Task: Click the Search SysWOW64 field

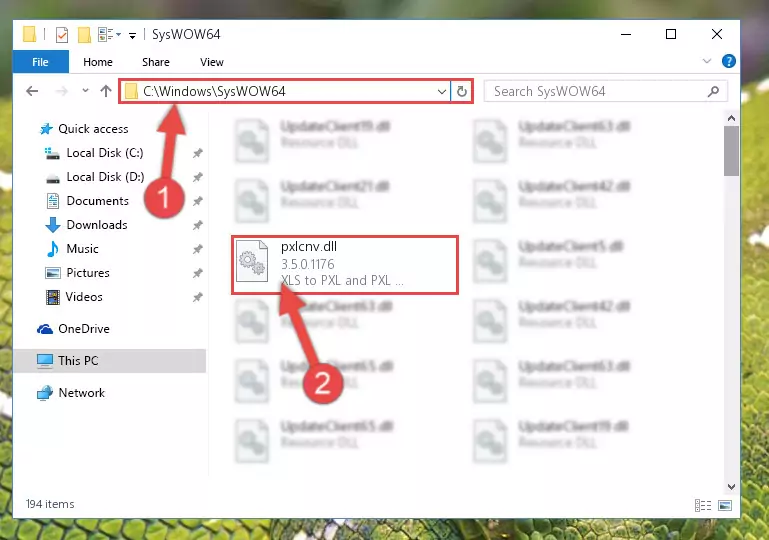Action: pos(605,91)
